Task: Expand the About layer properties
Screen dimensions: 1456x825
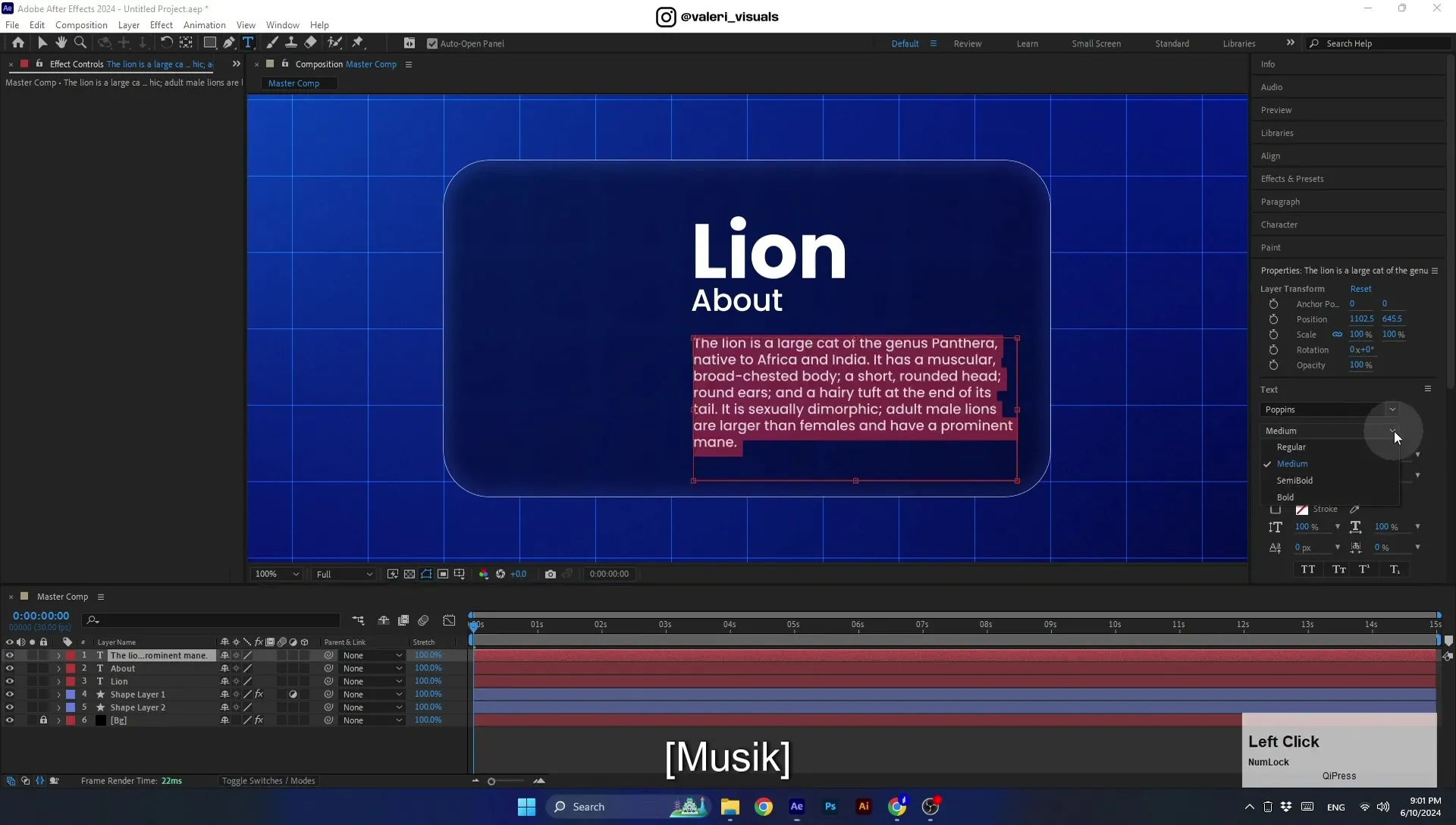Action: click(x=58, y=669)
